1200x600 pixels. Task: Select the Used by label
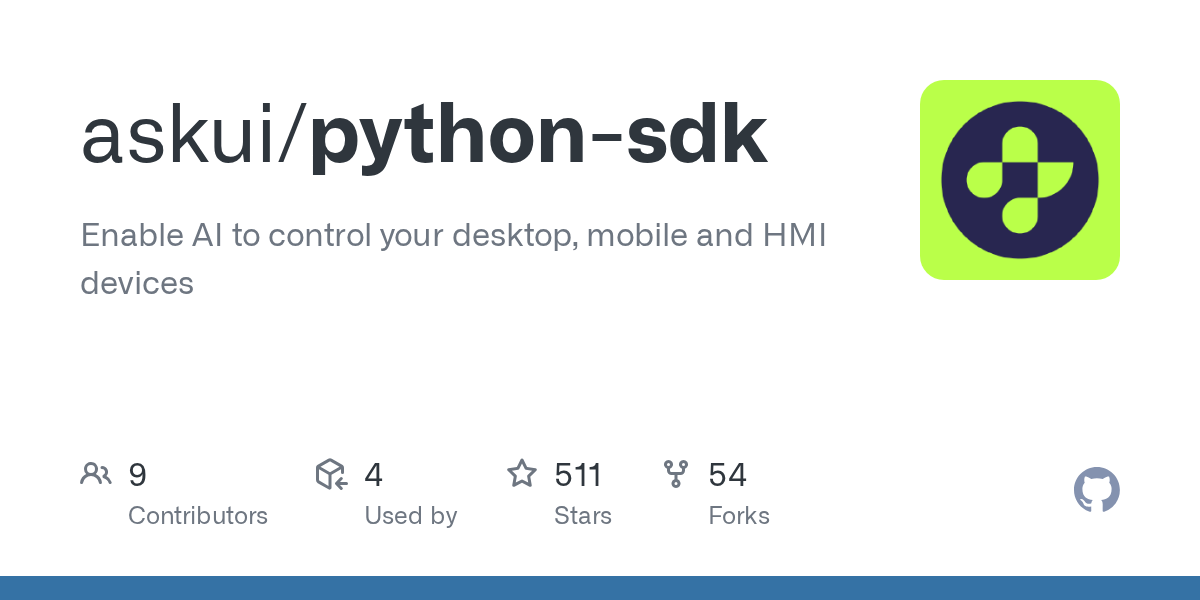pos(410,516)
